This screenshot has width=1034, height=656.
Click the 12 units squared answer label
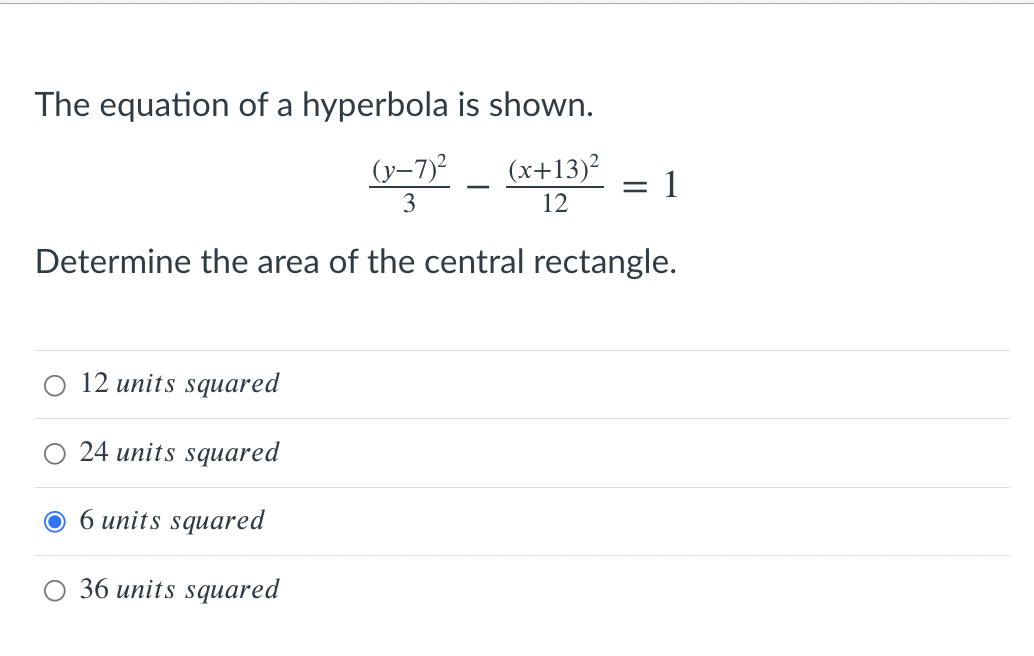(179, 384)
